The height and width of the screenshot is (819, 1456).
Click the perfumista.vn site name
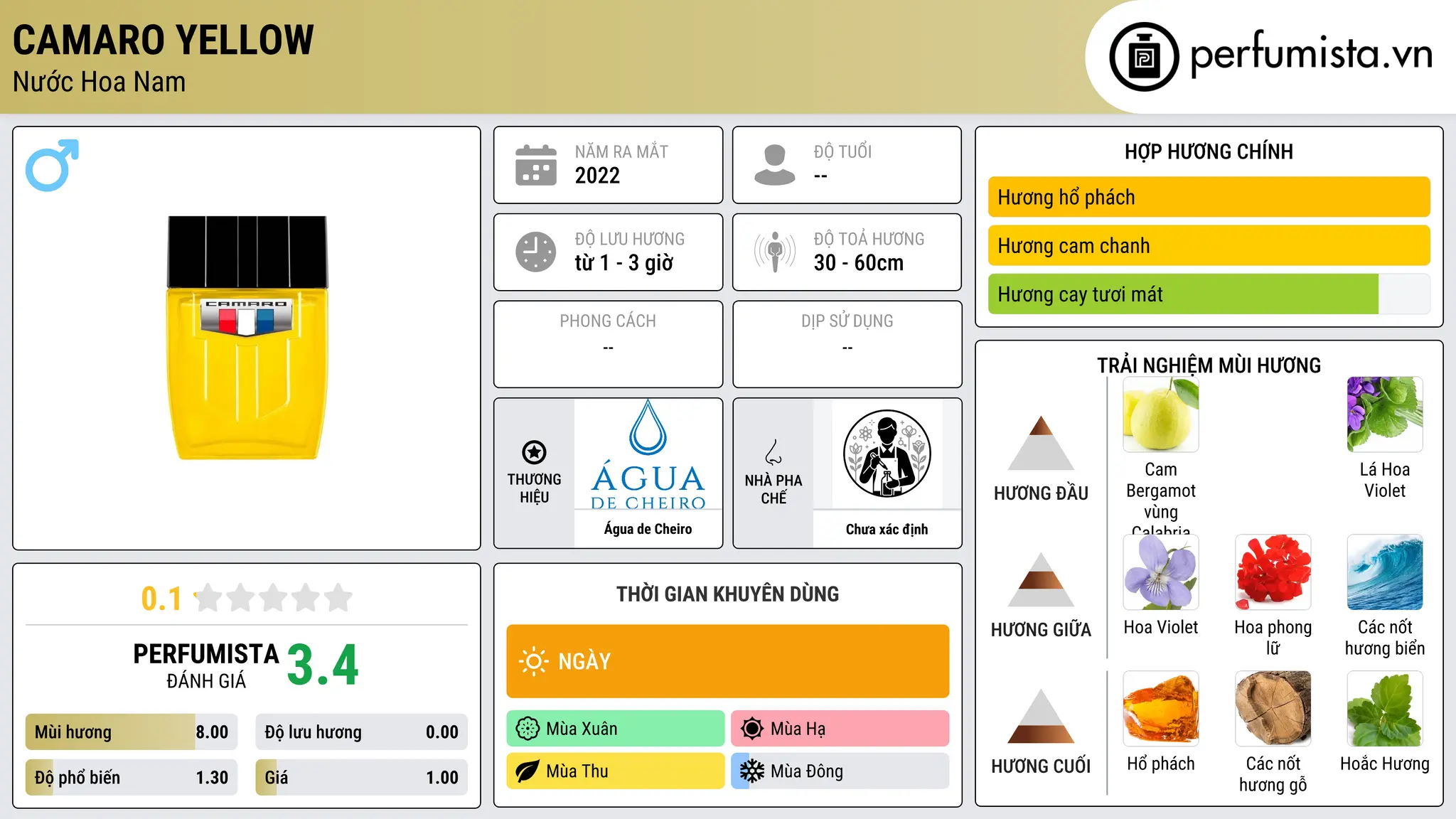click(x=1312, y=54)
